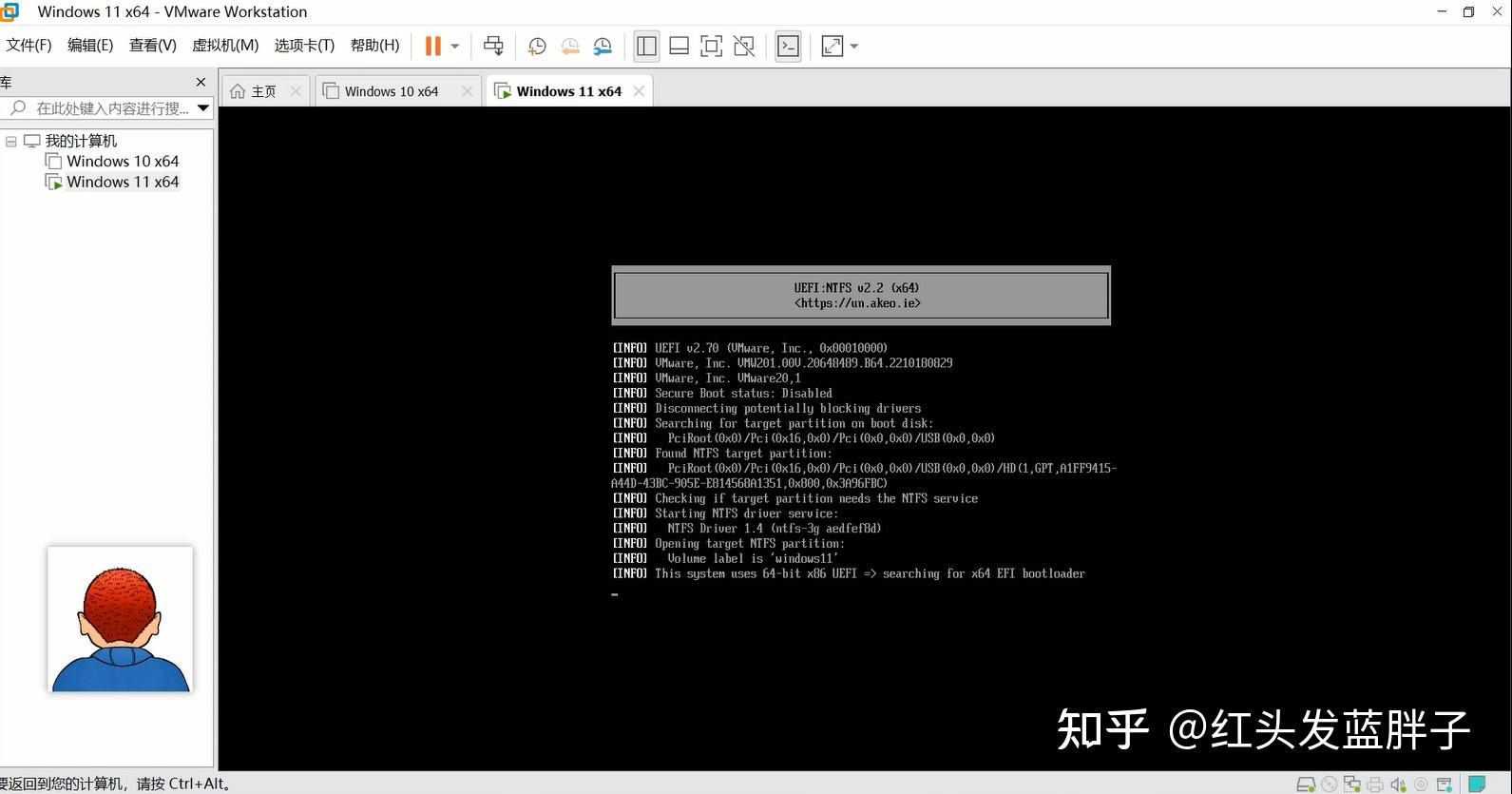Take a snapshot of this virtual machine
This screenshot has height=794, width=1512.
[537, 46]
